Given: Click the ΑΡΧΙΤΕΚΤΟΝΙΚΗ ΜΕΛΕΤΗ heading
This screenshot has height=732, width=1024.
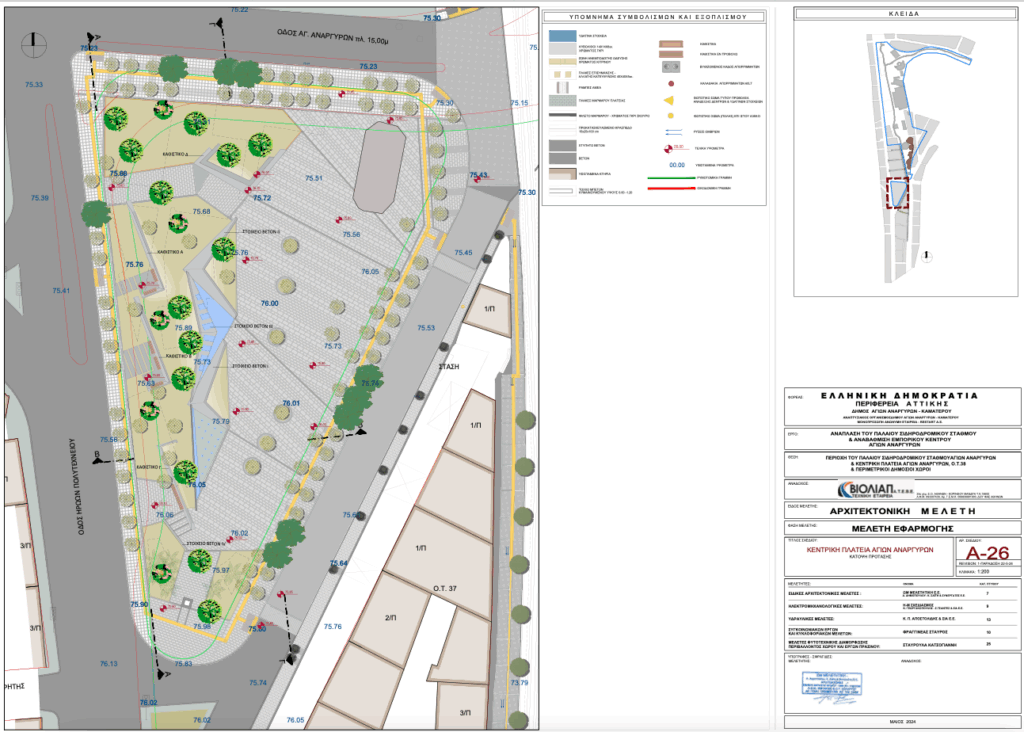Looking at the screenshot, I should click(x=901, y=508).
